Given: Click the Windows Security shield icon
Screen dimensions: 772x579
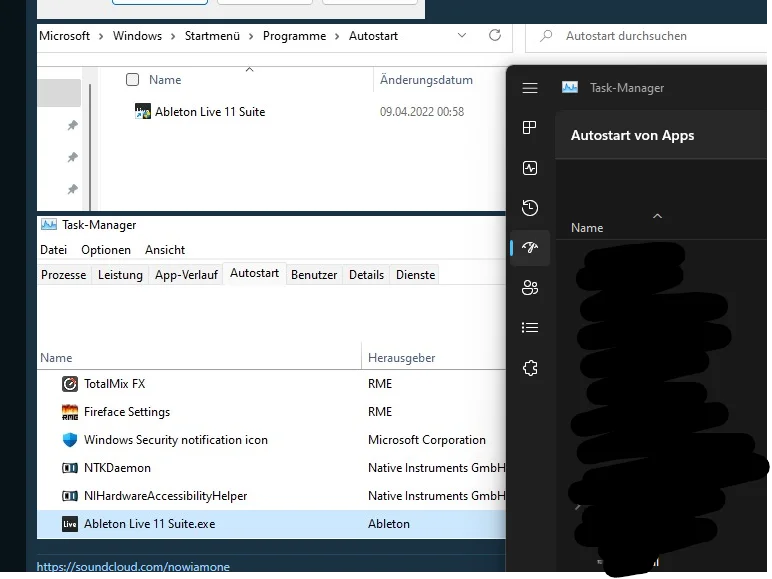Looking at the screenshot, I should [70, 440].
